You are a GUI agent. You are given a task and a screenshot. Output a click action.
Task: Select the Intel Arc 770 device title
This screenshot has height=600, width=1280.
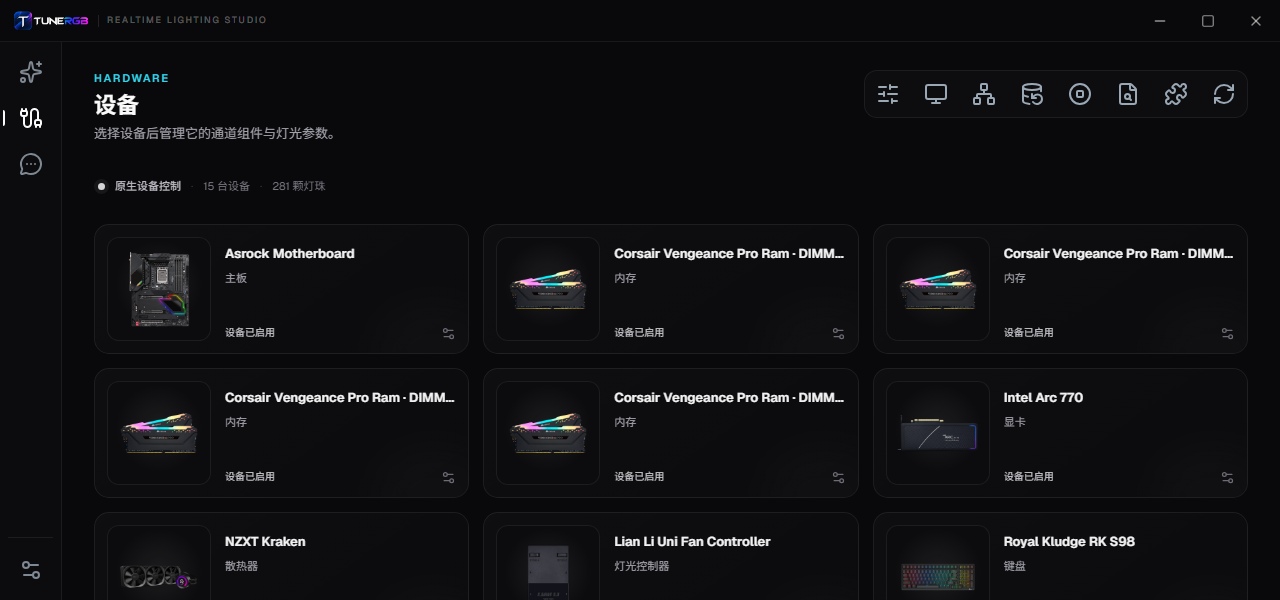pos(1043,398)
